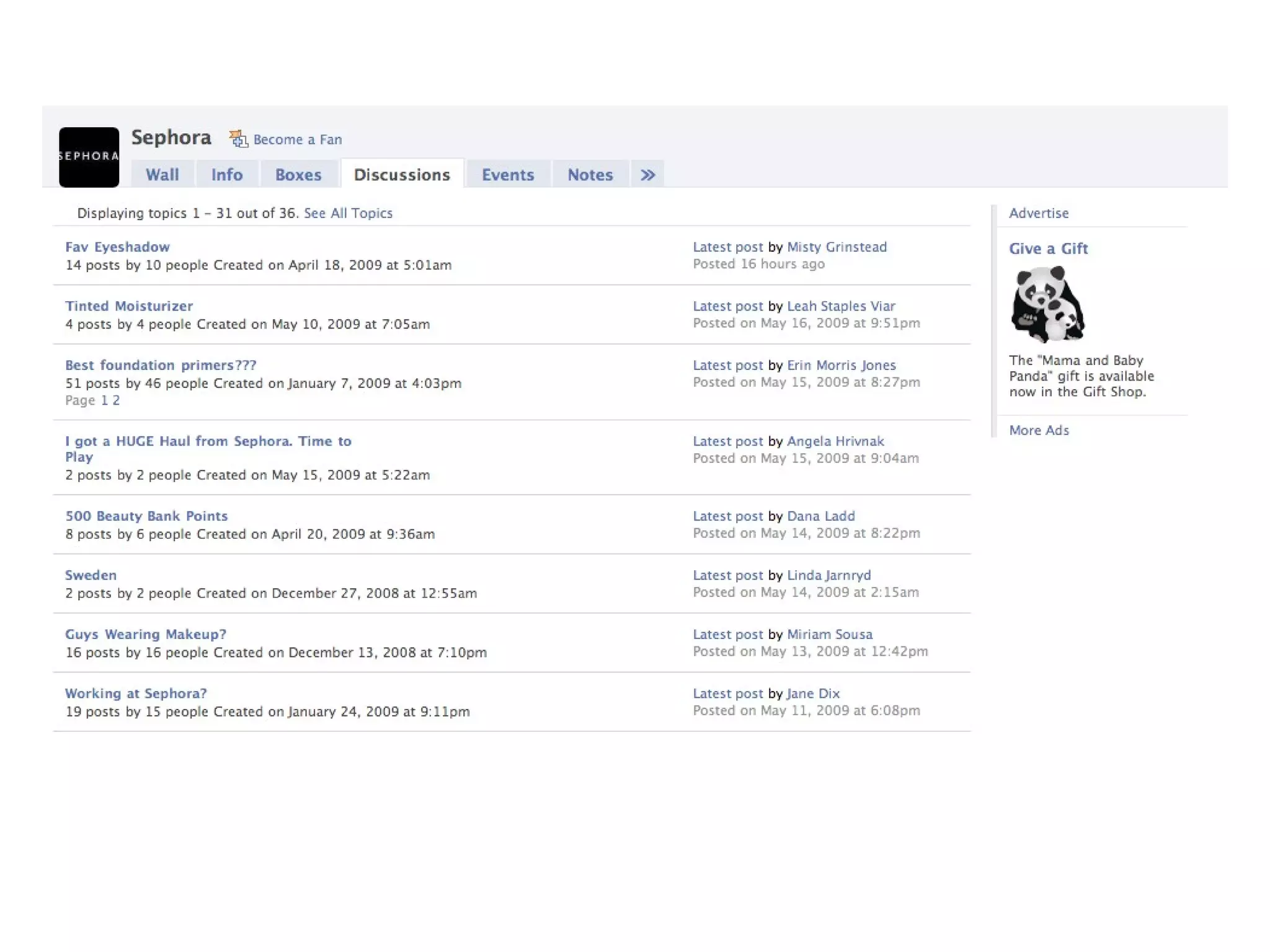The image size is (1270, 952).
Task: Go to page 2 of foundation primers topic
Action: coord(116,400)
